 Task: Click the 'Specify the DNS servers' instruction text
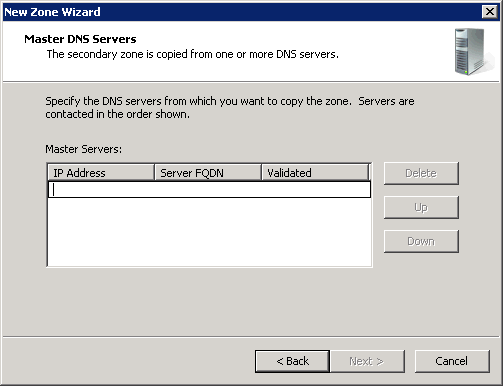[x=230, y=107]
